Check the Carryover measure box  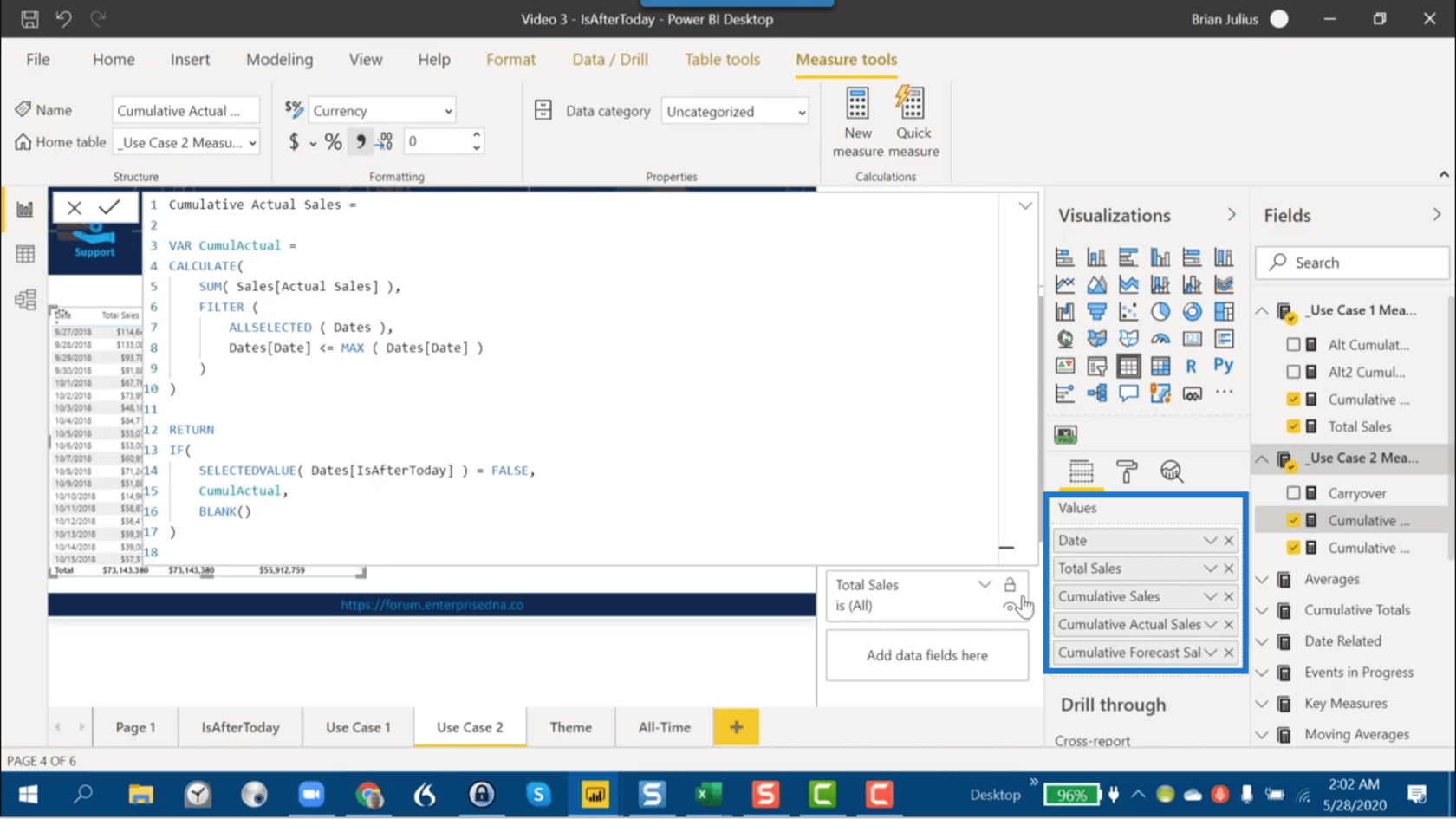[1293, 493]
